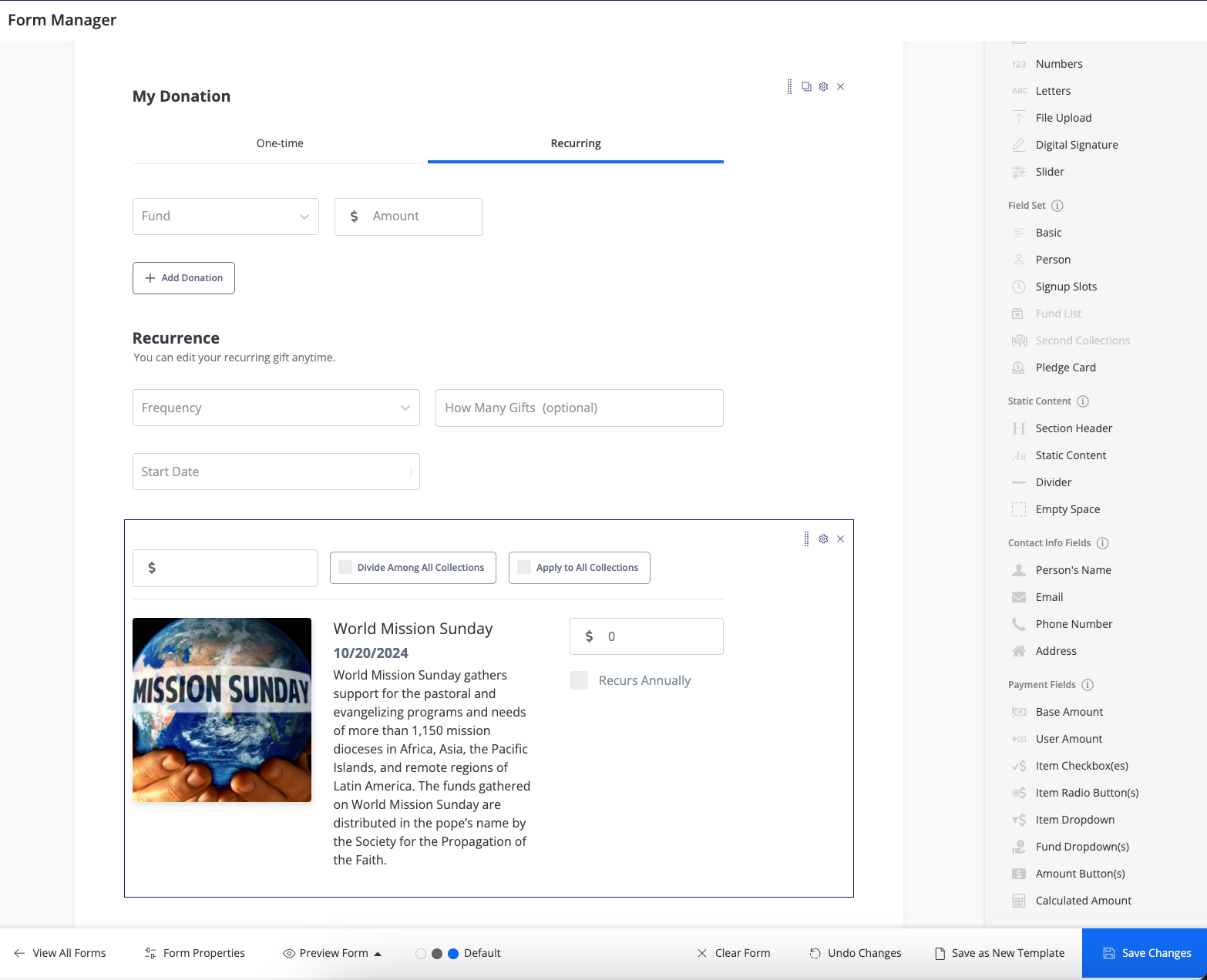
Task: Click How Many Gifts input field
Action: [x=580, y=408]
